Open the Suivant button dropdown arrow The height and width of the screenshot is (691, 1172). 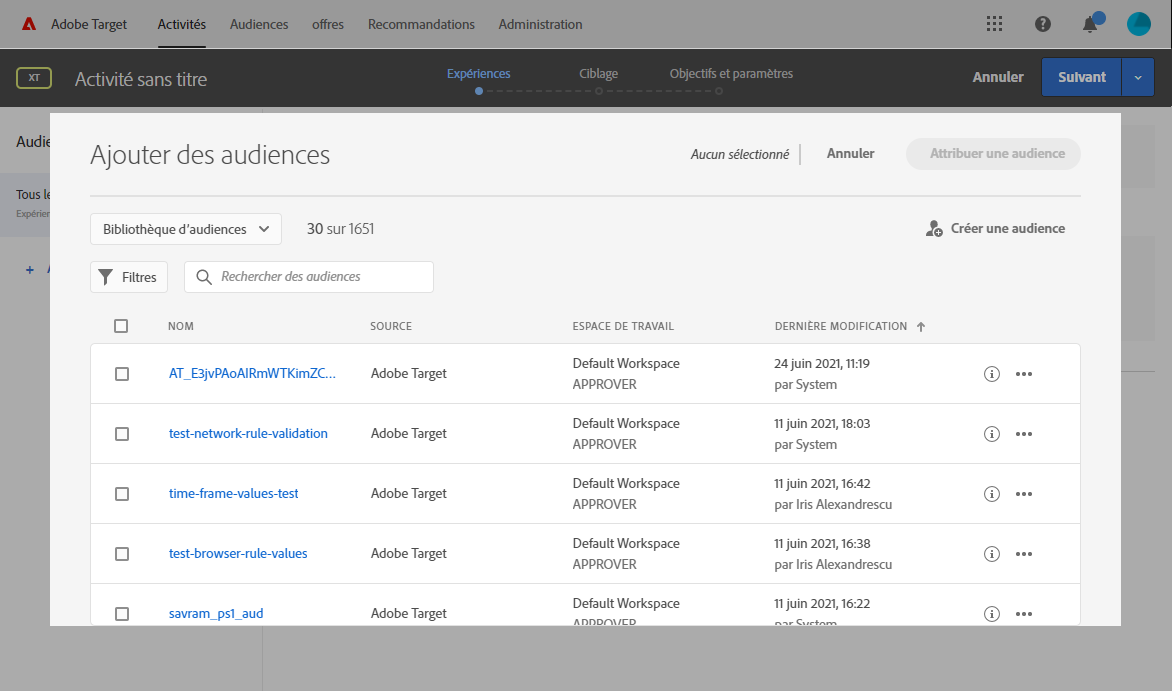point(1138,77)
